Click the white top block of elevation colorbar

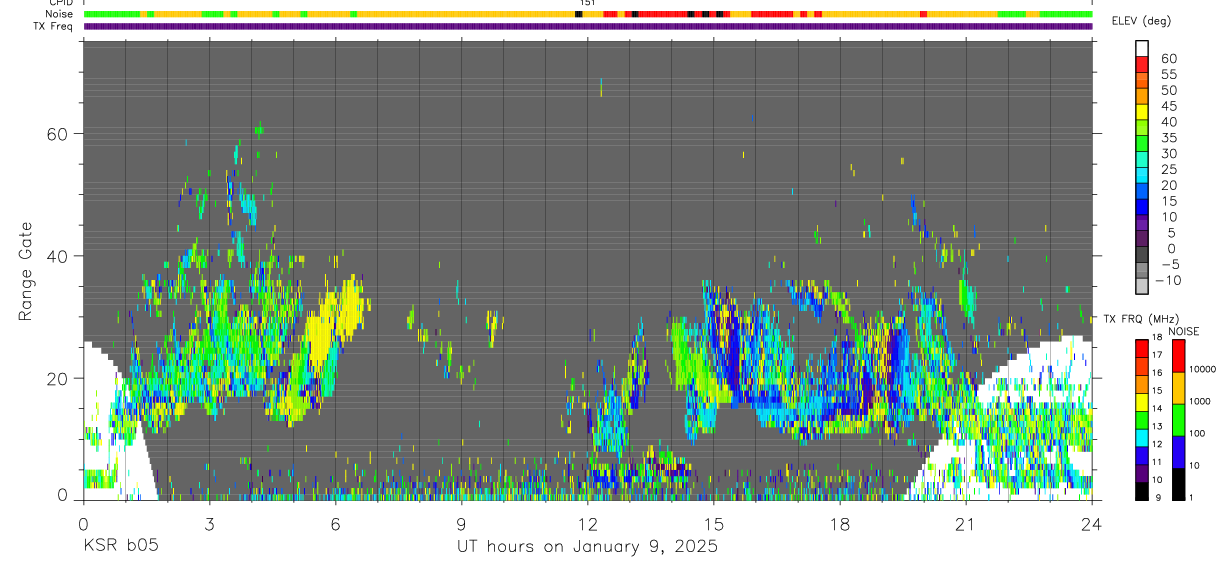pos(1142,49)
